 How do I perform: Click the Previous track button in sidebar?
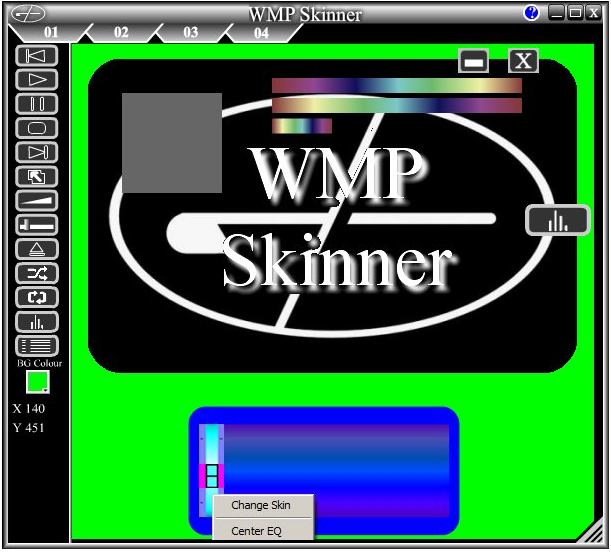click(37, 55)
